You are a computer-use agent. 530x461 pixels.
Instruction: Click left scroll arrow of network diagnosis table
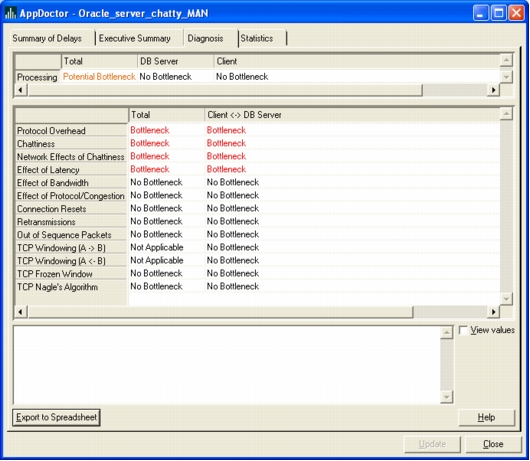coord(21,312)
